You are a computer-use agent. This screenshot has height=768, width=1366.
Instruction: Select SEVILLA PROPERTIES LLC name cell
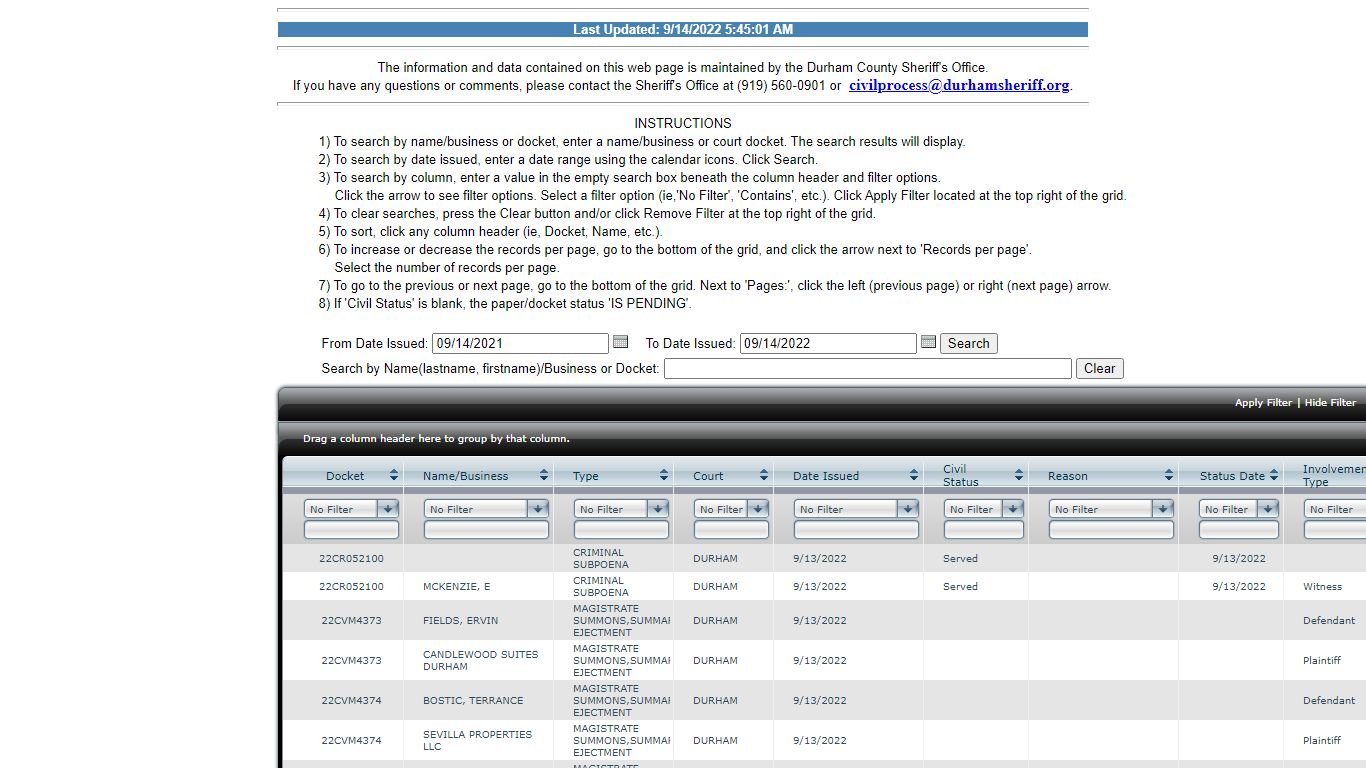point(478,740)
